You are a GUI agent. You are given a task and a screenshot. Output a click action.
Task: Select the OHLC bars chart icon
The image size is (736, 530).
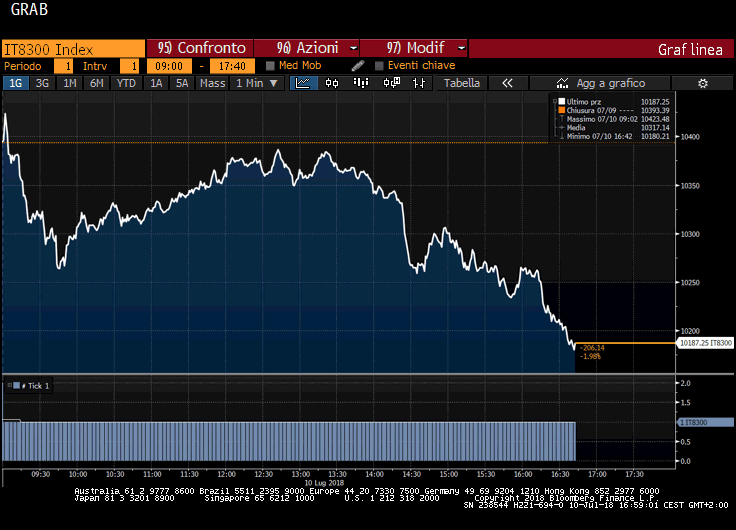(419, 83)
